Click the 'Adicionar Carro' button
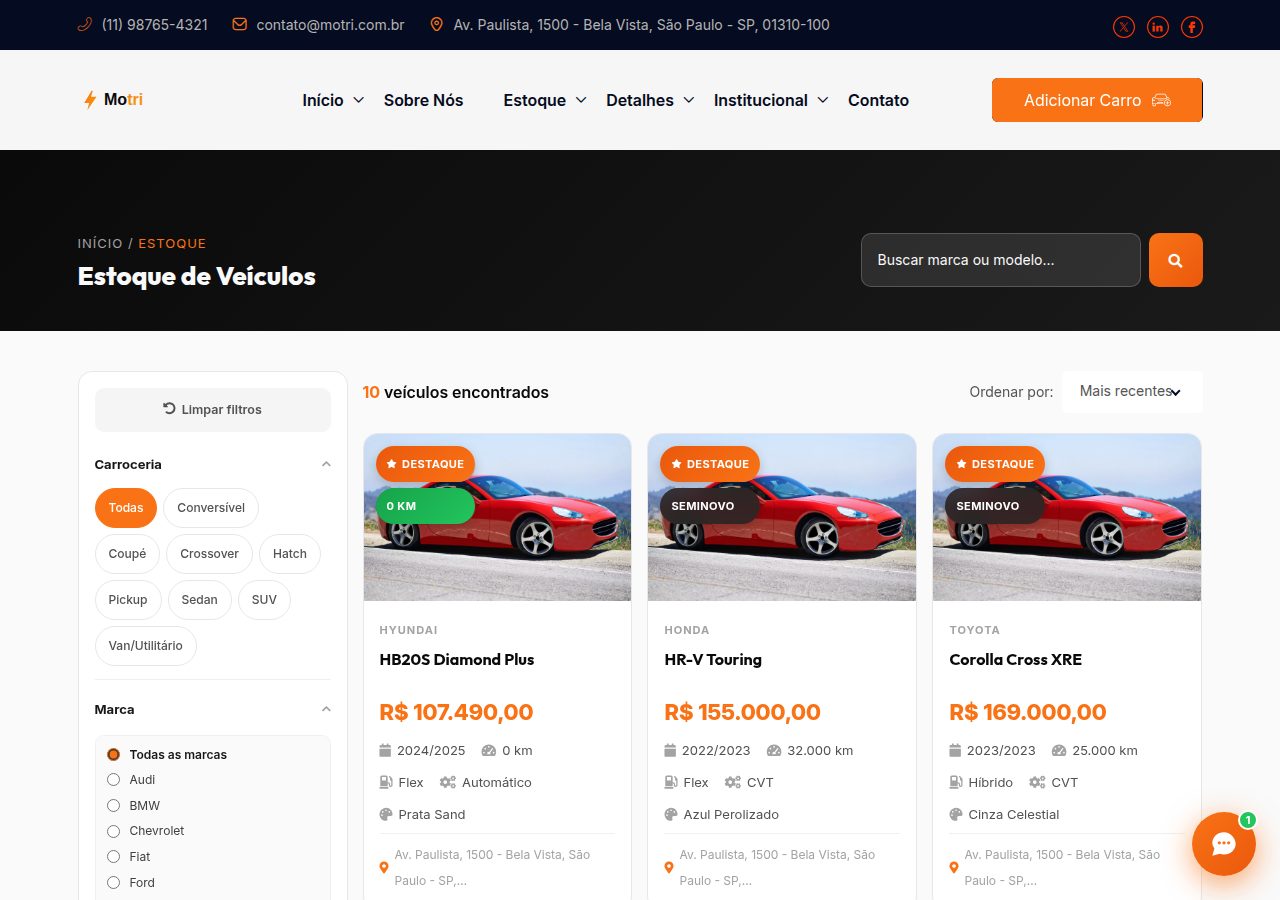 1097,100
